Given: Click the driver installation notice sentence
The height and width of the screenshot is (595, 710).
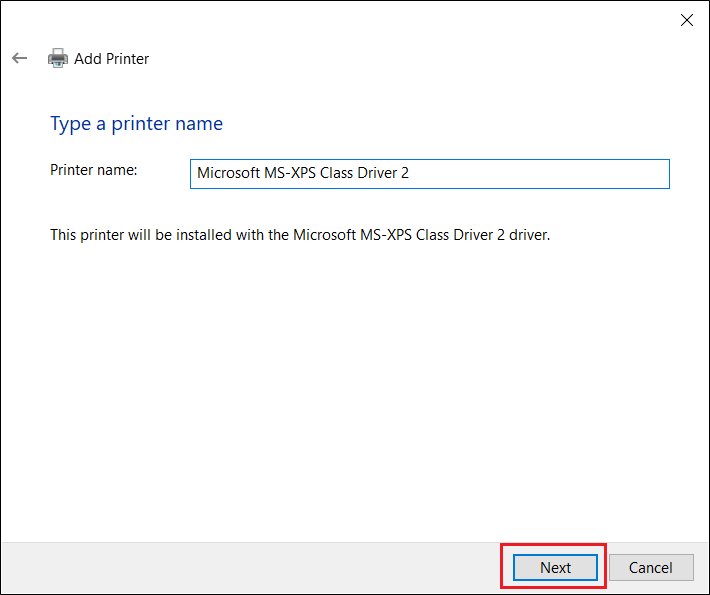Looking at the screenshot, I should (300, 235).
